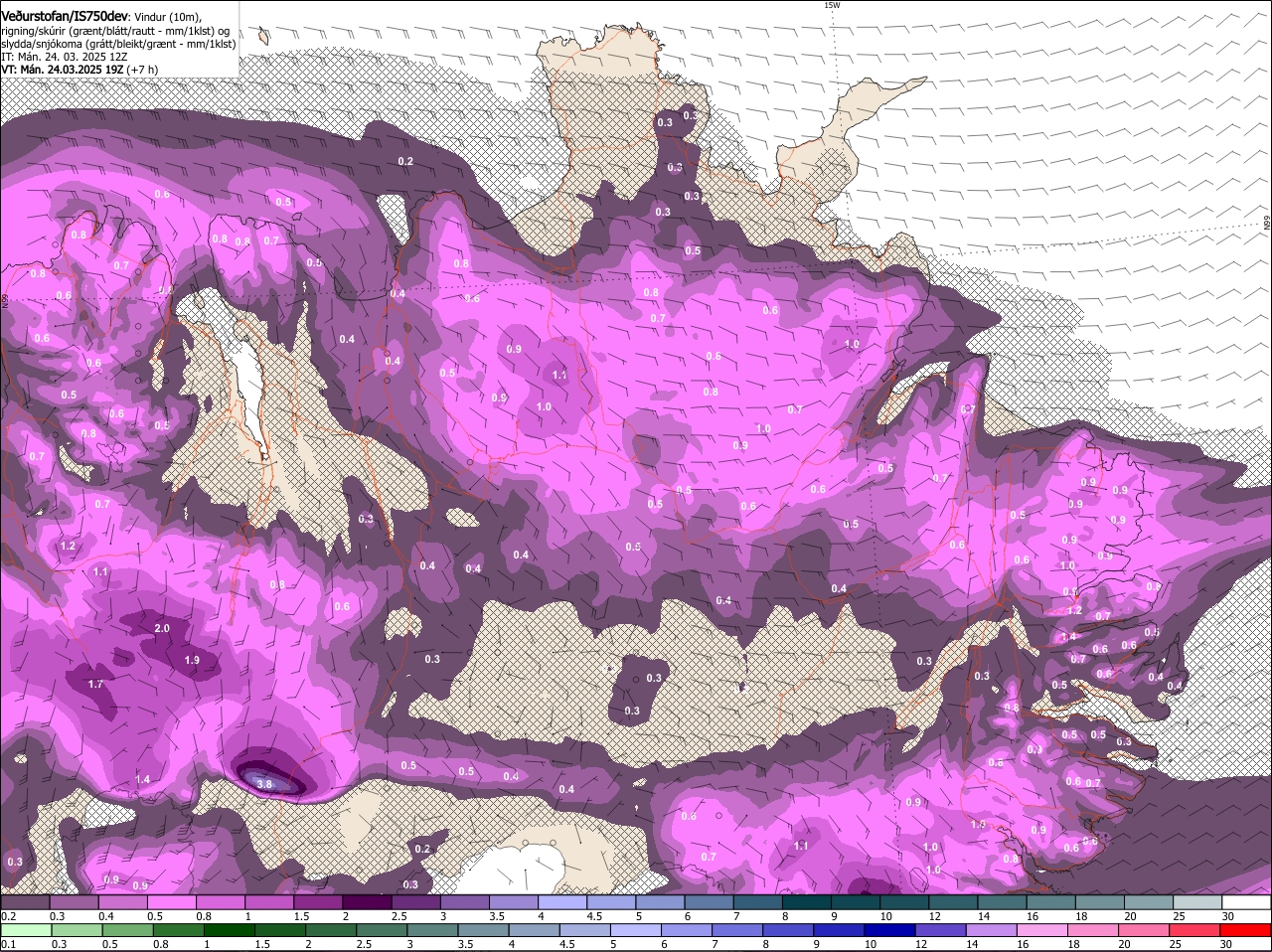The width and height of the screenshot is (1272, 952).
Task: Pick the darkest purple 2–2.5 legend swatch
Action: [367, 902]
